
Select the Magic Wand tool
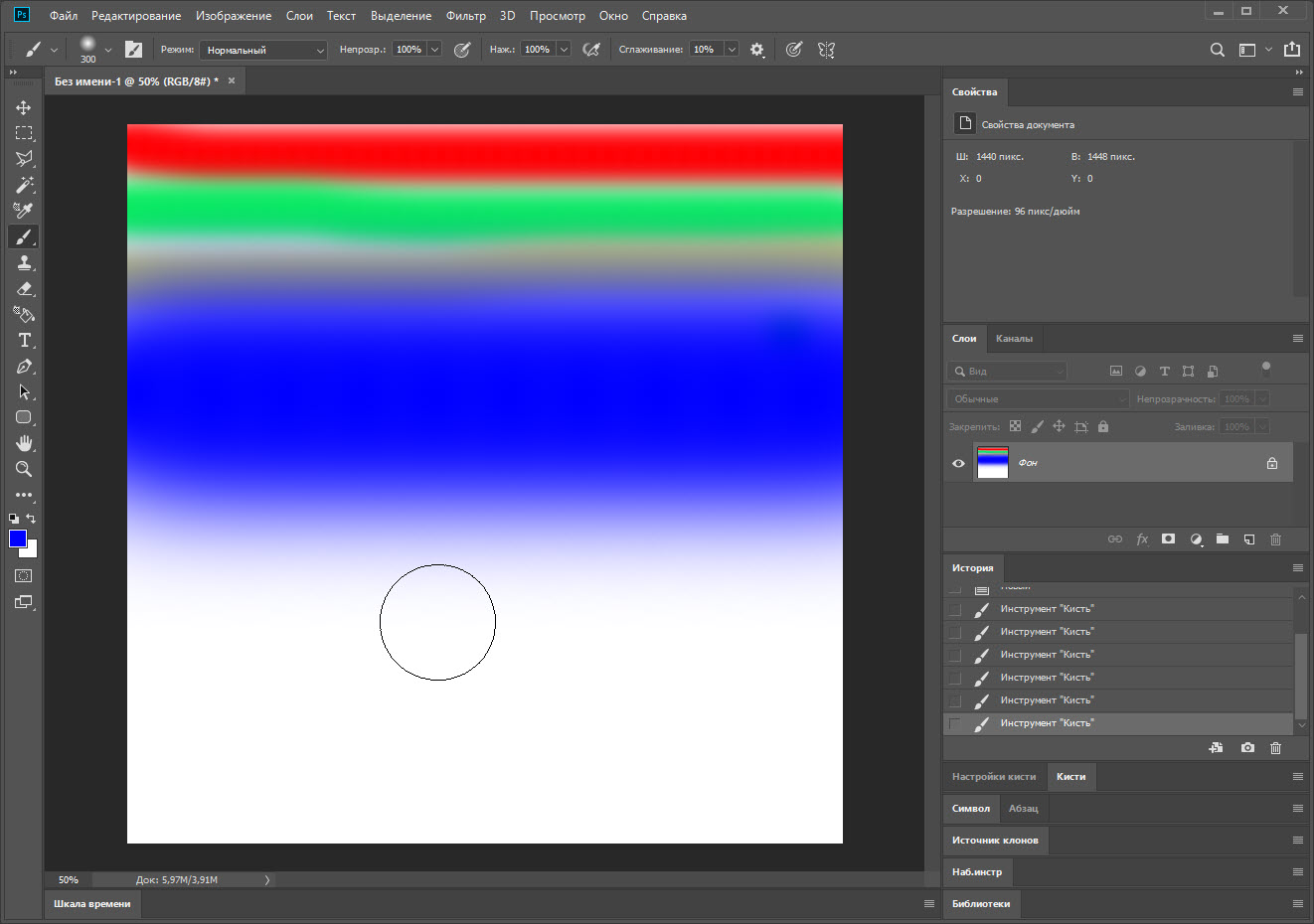click(x=24, y=185)
